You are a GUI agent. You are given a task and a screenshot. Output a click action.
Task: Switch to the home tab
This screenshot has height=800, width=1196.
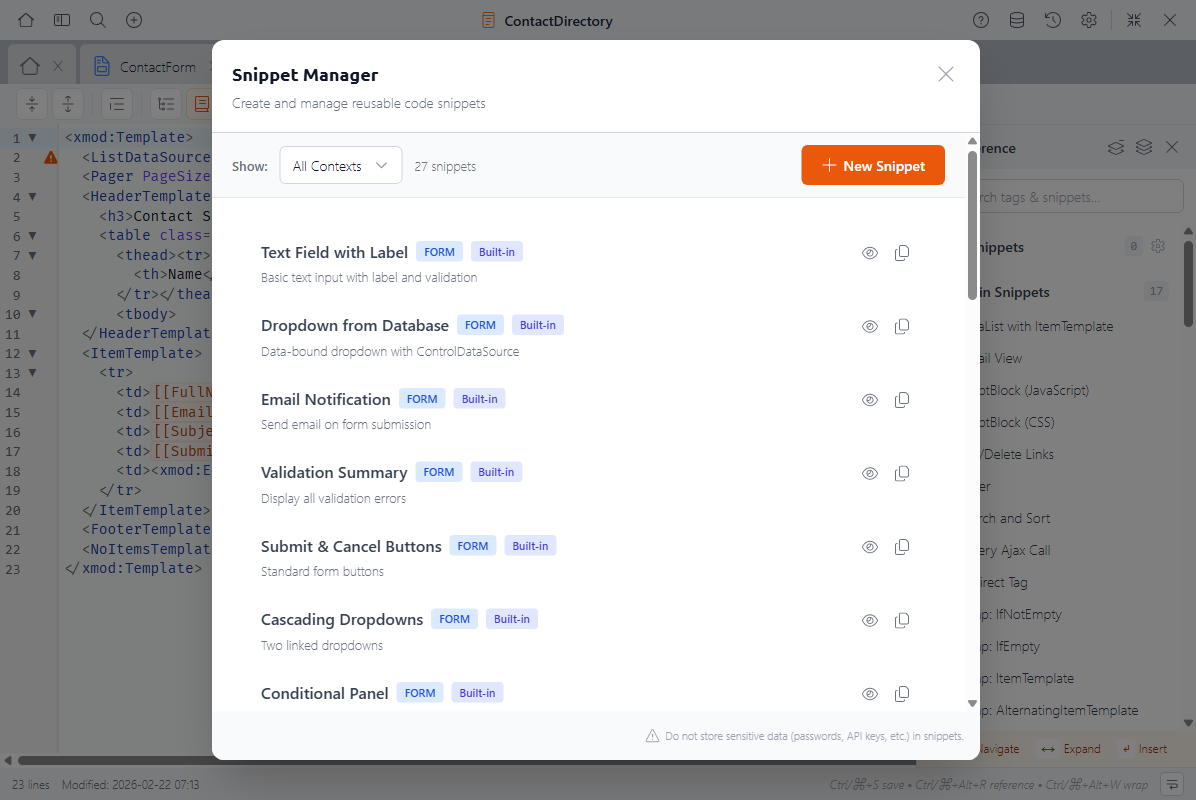[30, 66]
